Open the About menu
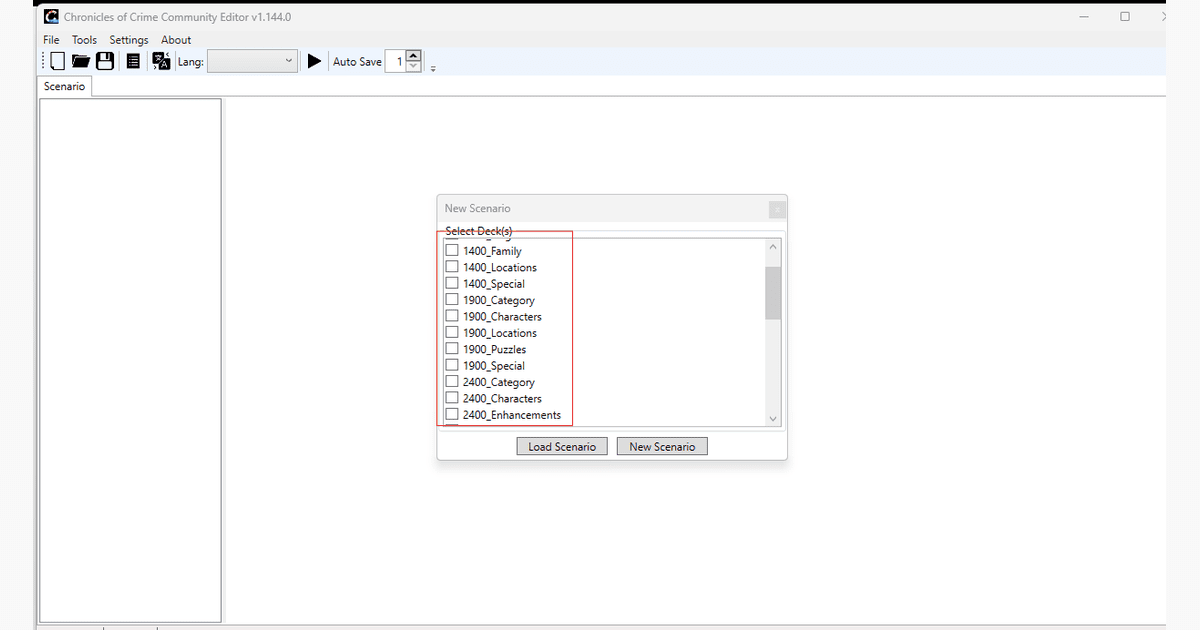 click(176, 40)
